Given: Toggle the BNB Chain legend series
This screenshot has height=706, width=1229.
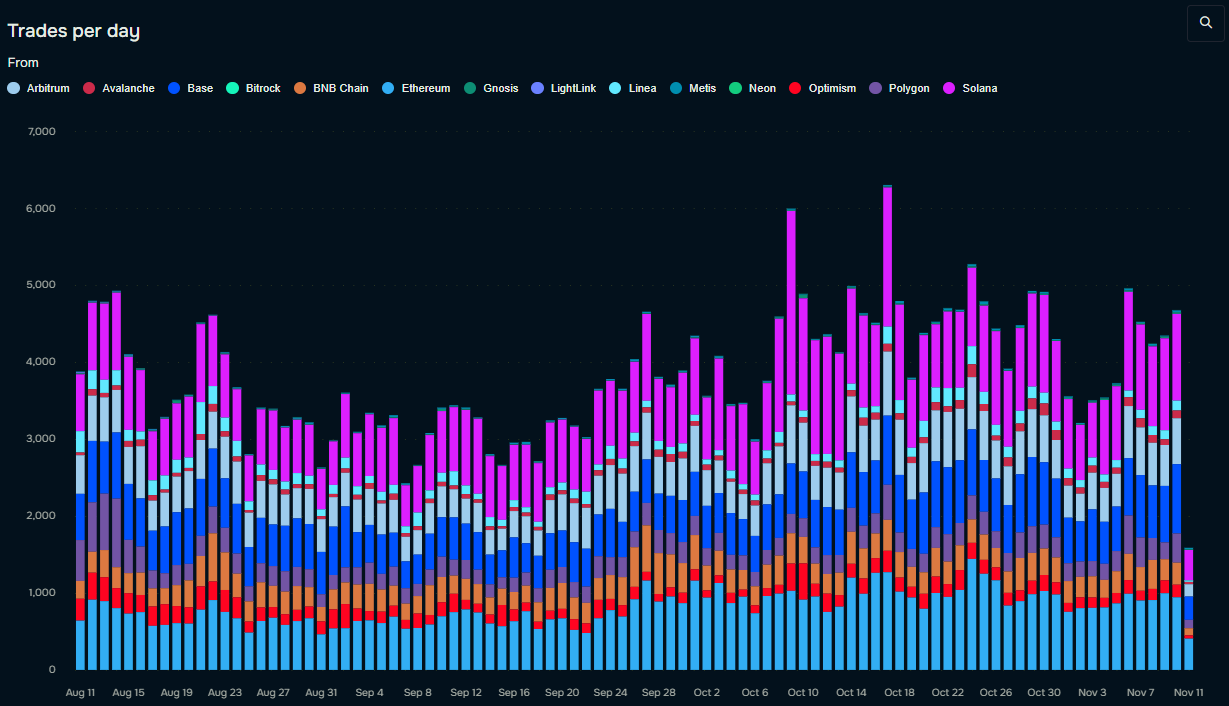Looking at the screenshot, I should coord(331,88).
